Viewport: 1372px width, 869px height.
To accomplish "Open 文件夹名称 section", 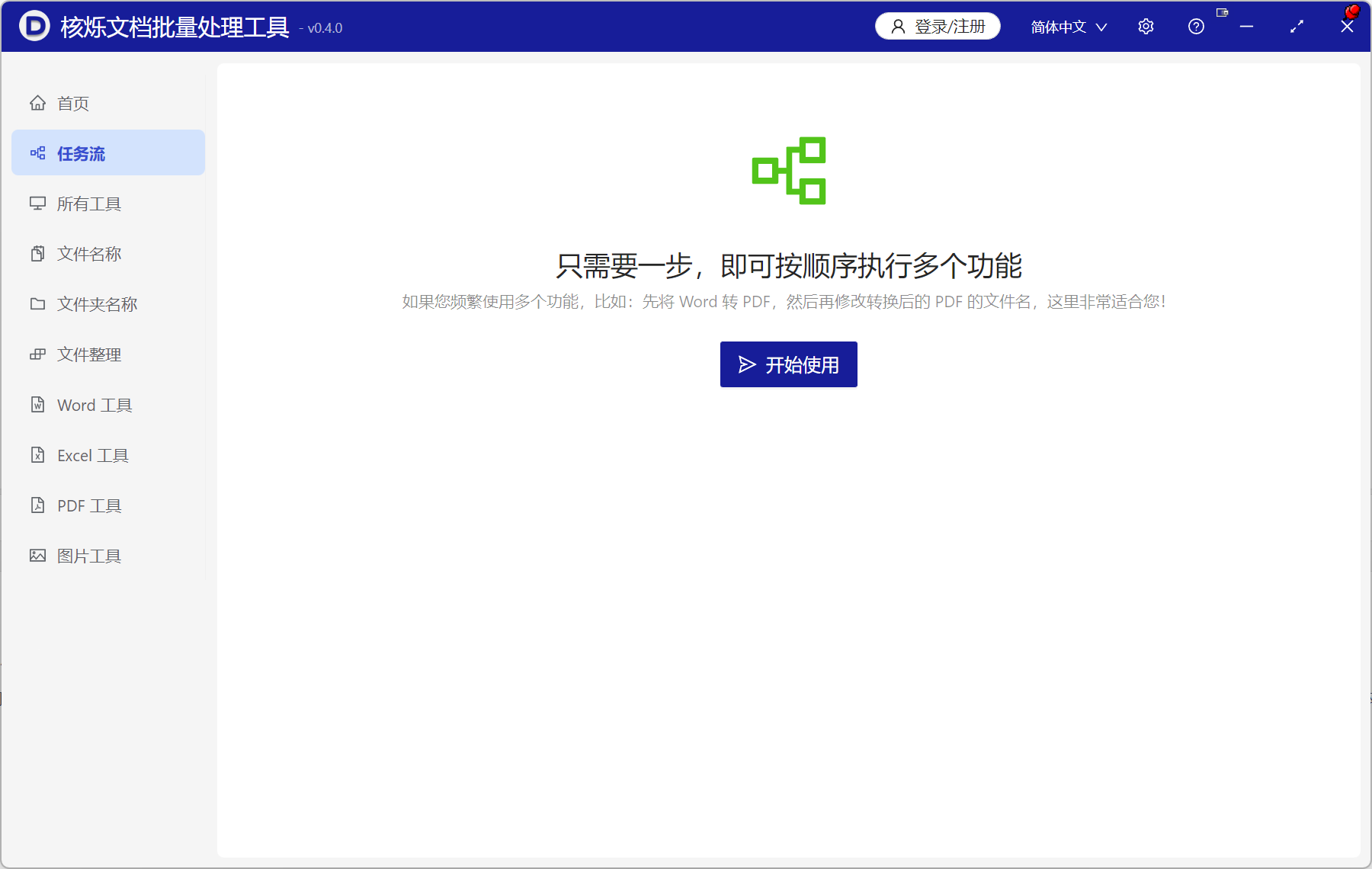I will (108, 304).
